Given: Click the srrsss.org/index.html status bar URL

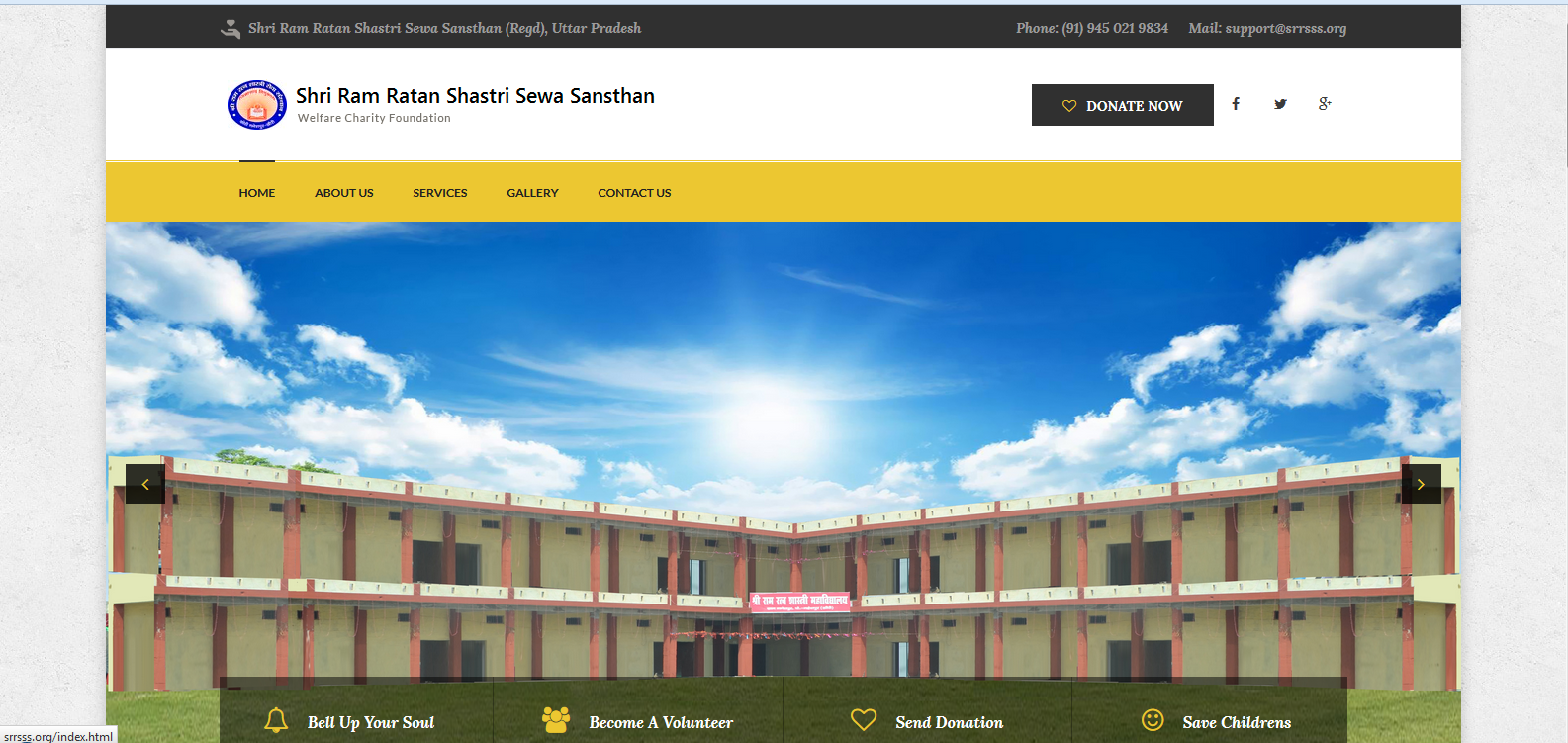Looking at the screenshot, I should [58, 736].
